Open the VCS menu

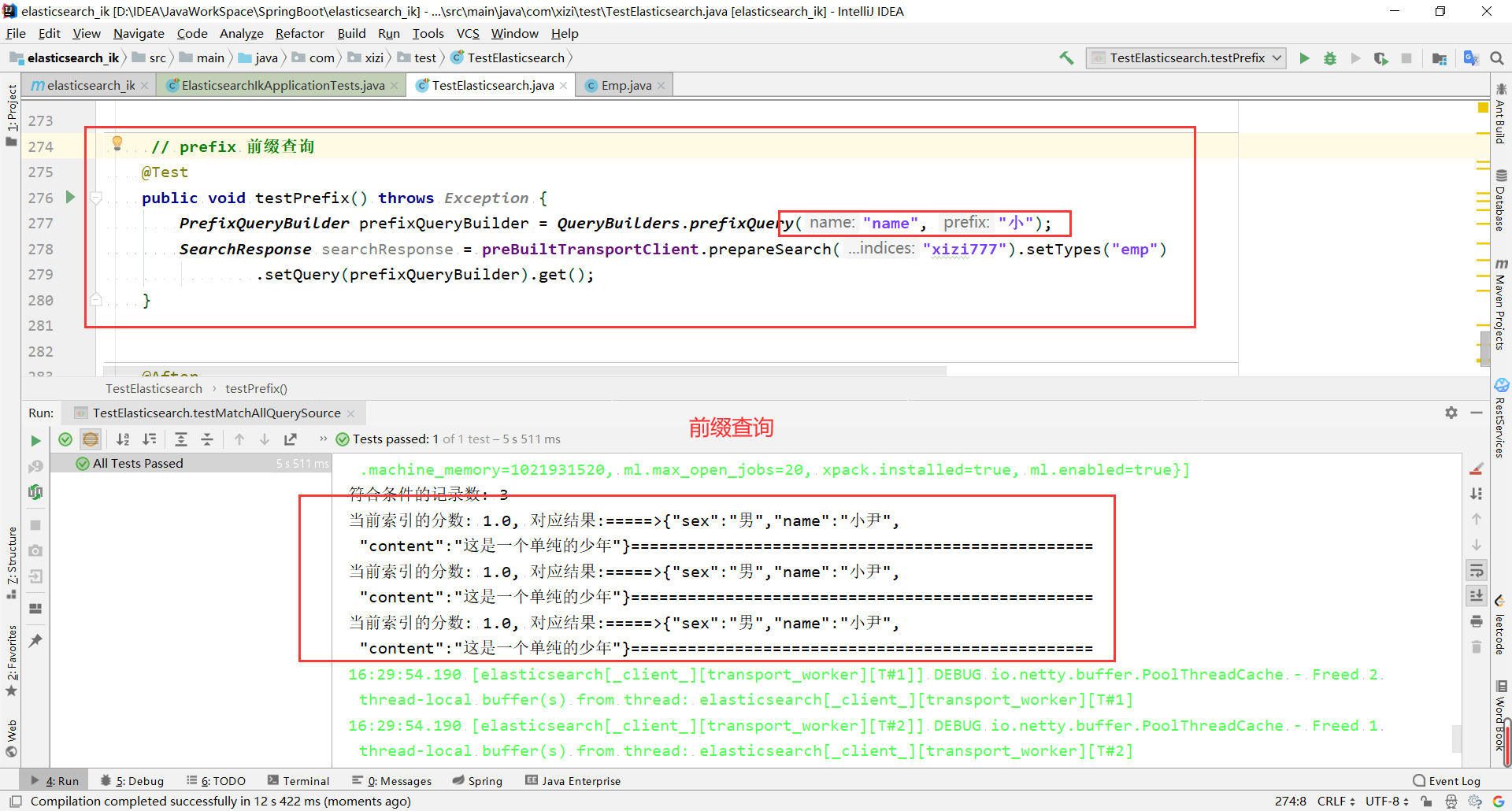(468, 33)
